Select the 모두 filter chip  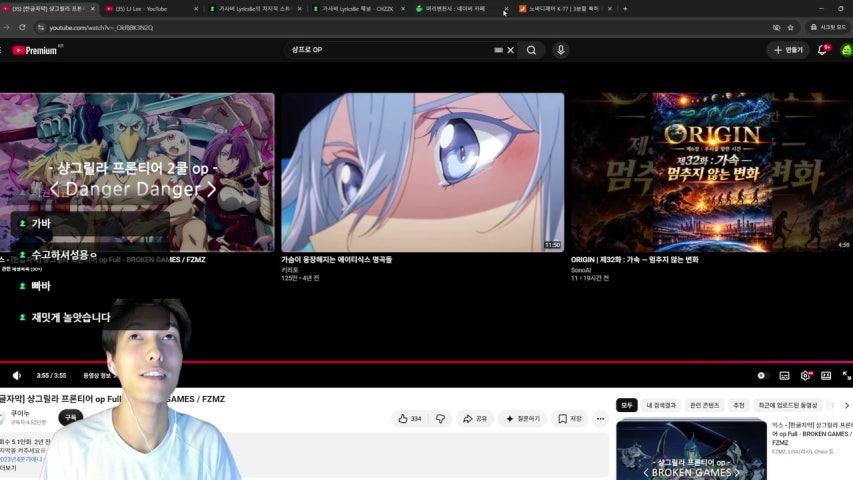point(627,405)
